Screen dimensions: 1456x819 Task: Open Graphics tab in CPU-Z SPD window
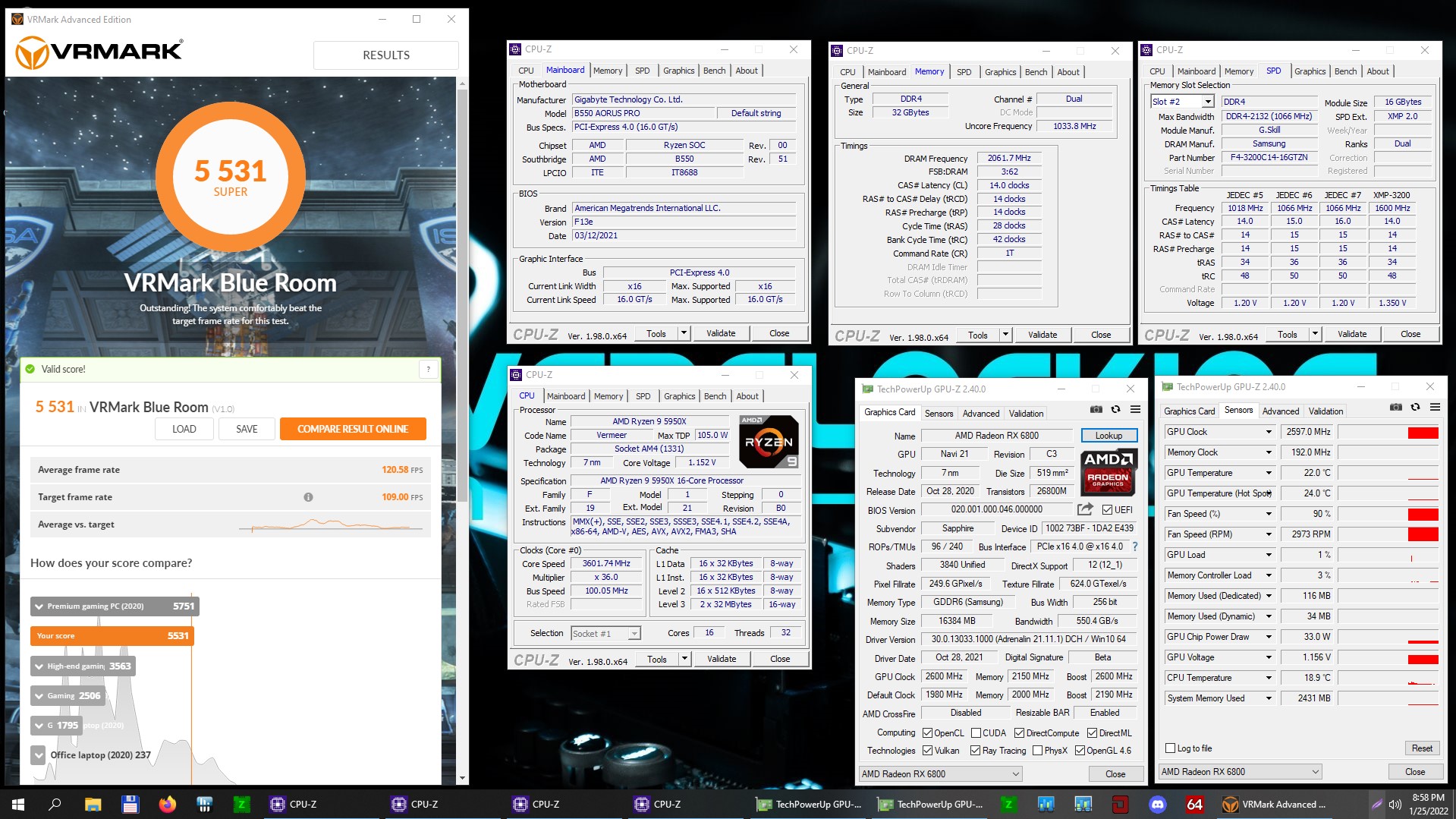[x=1310, y=71]
